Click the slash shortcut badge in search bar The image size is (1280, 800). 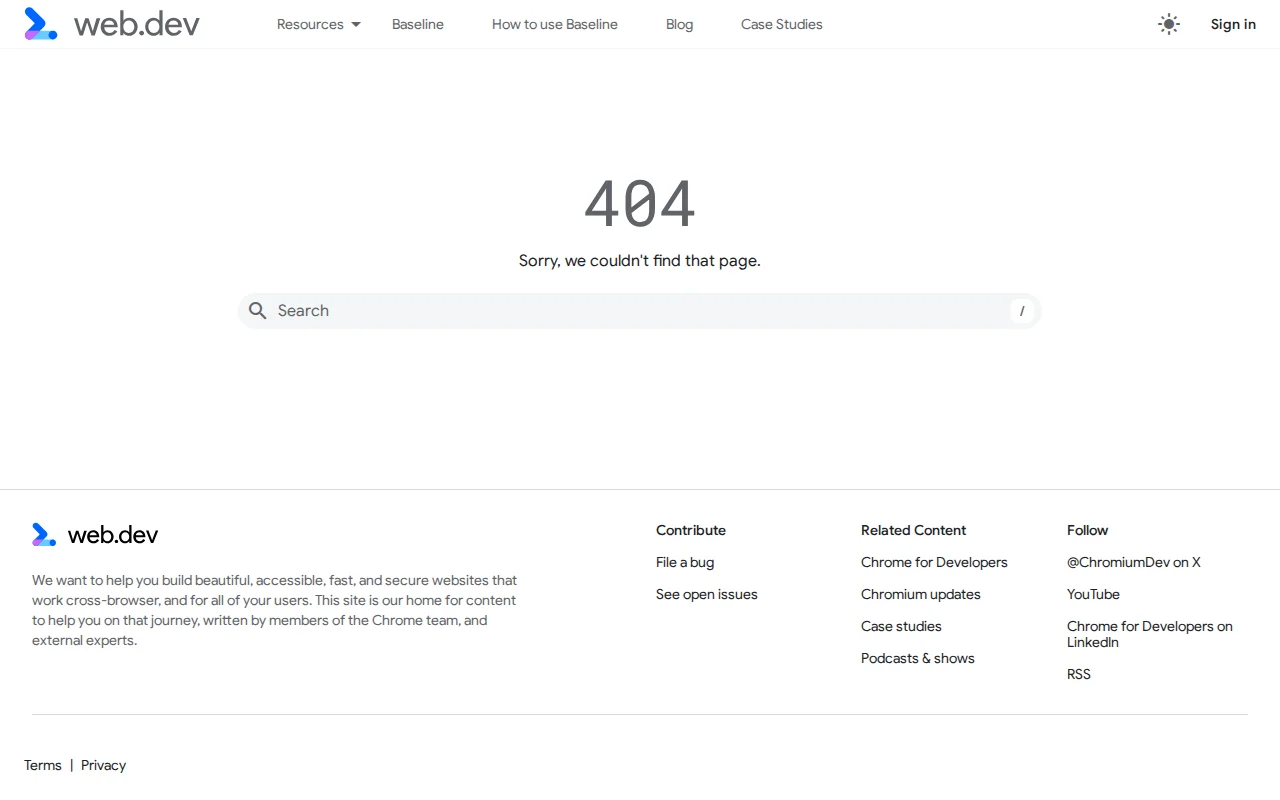point(1021,311)
